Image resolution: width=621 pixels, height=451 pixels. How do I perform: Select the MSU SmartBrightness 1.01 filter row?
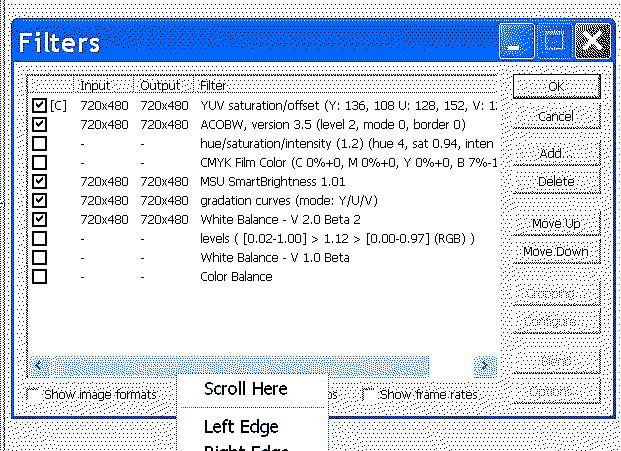point(263,181)
